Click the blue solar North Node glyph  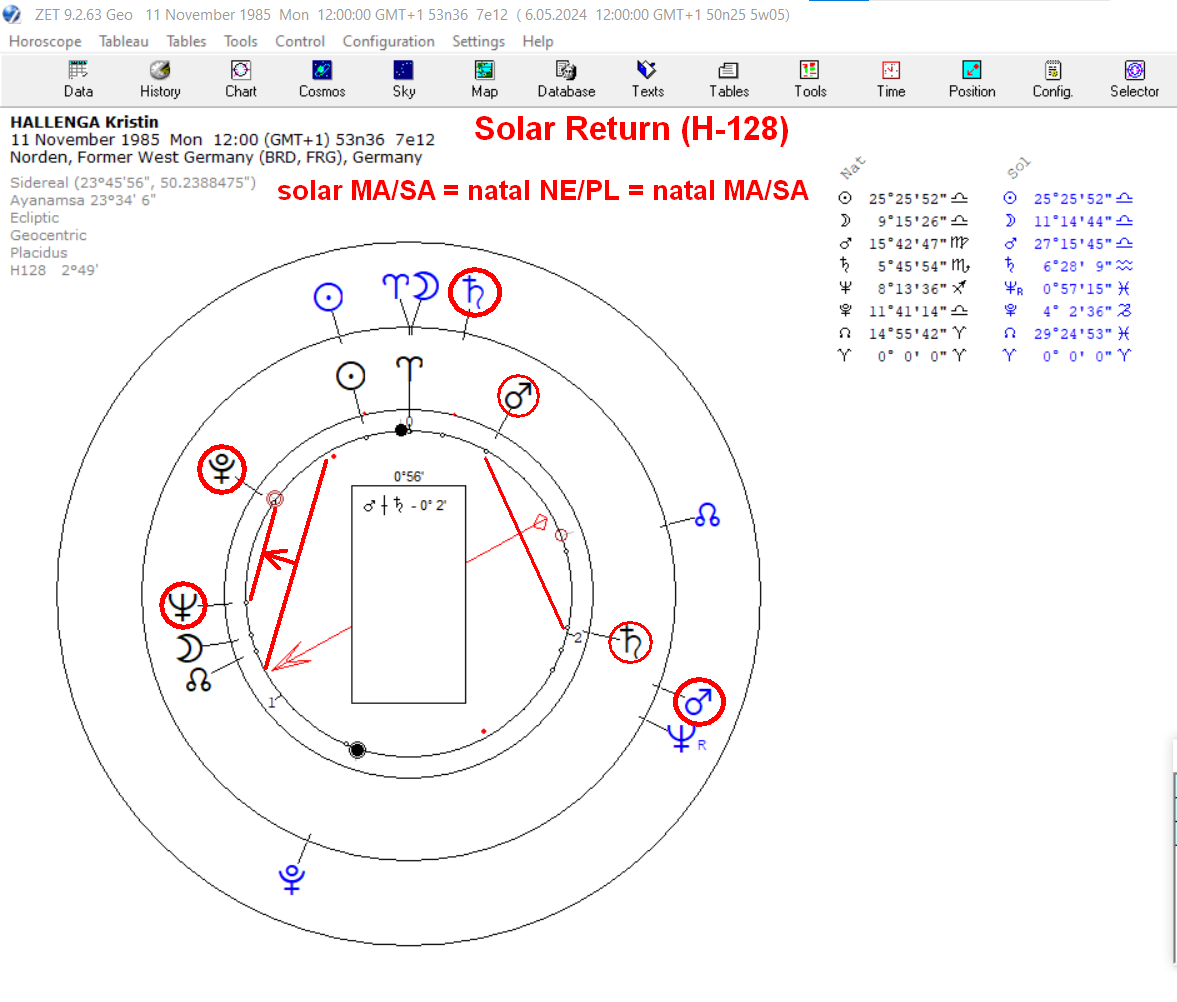[x=707, y=515]
